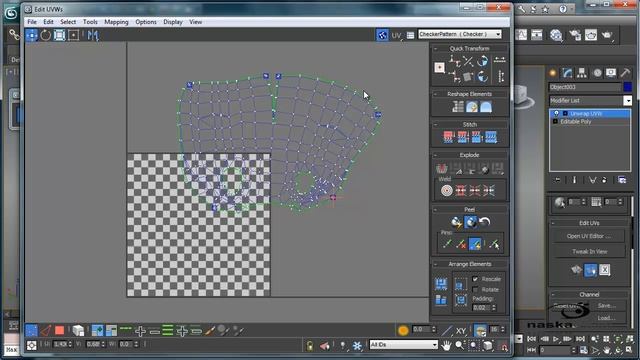Click the Break icon in Explode
640x360 pixels.
pos(441,168)
